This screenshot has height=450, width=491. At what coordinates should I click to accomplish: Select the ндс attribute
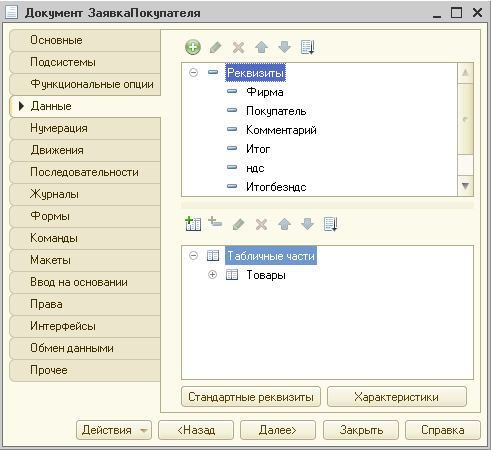tap(255, 168)
